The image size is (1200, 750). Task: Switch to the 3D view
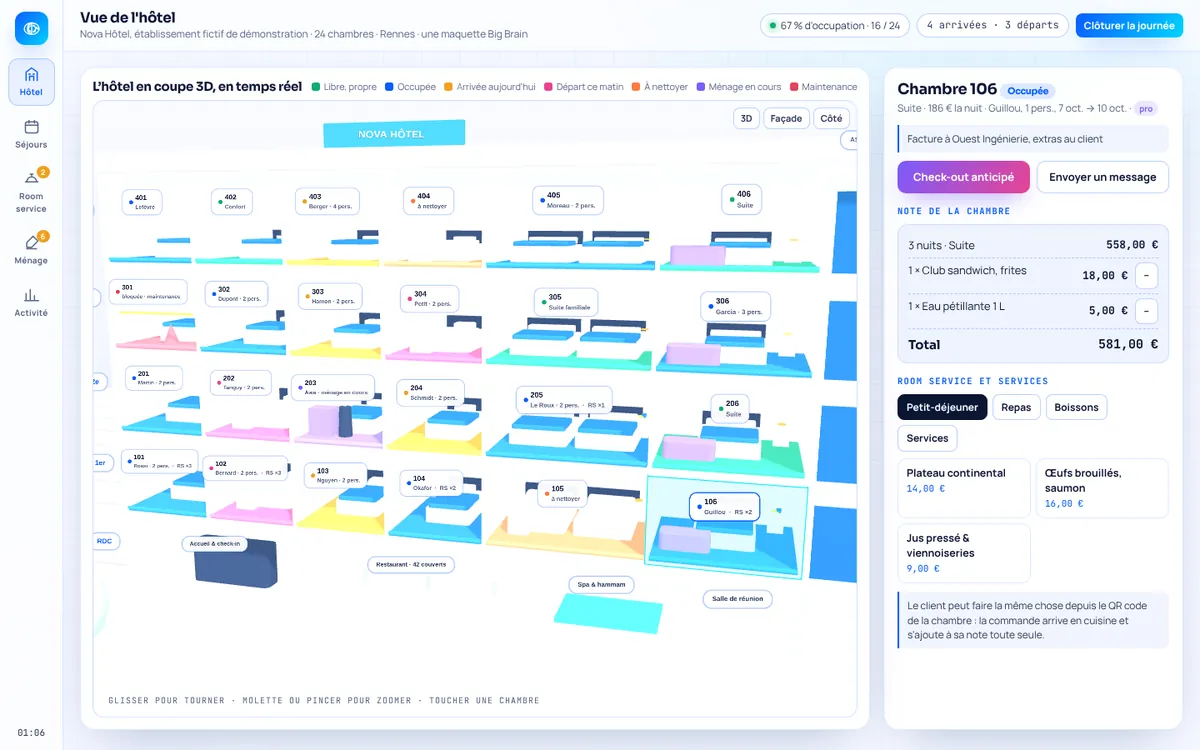pyautogui.click(x=746, y=118)
